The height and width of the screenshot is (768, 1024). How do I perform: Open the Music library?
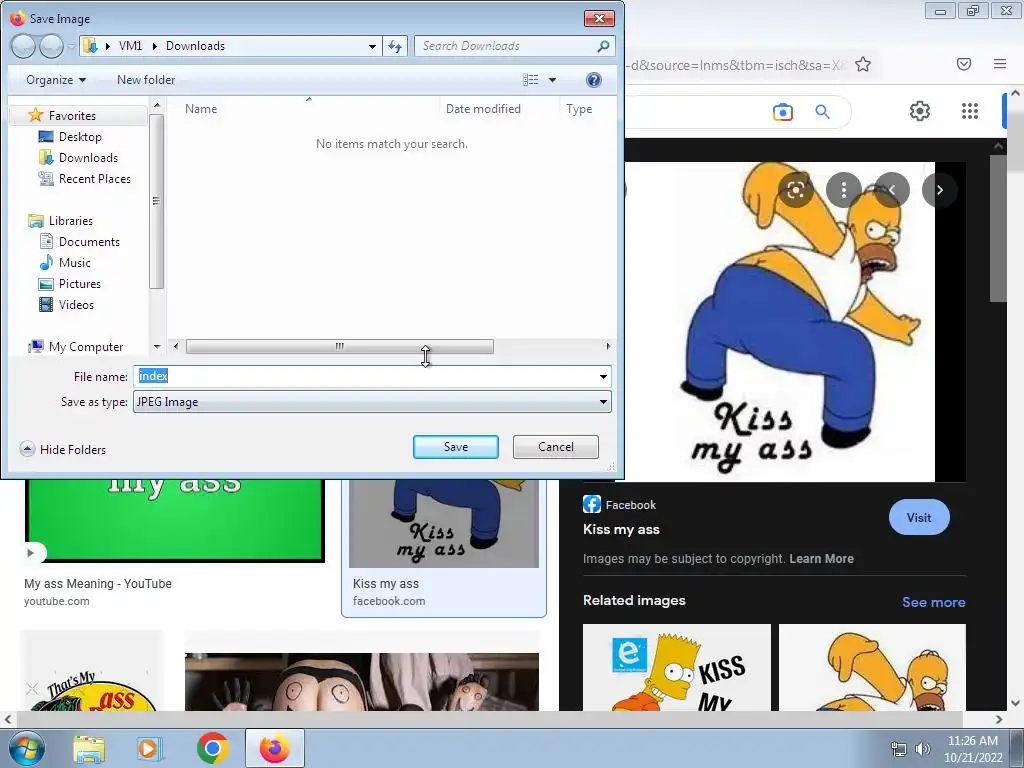(x=74, y=263)
